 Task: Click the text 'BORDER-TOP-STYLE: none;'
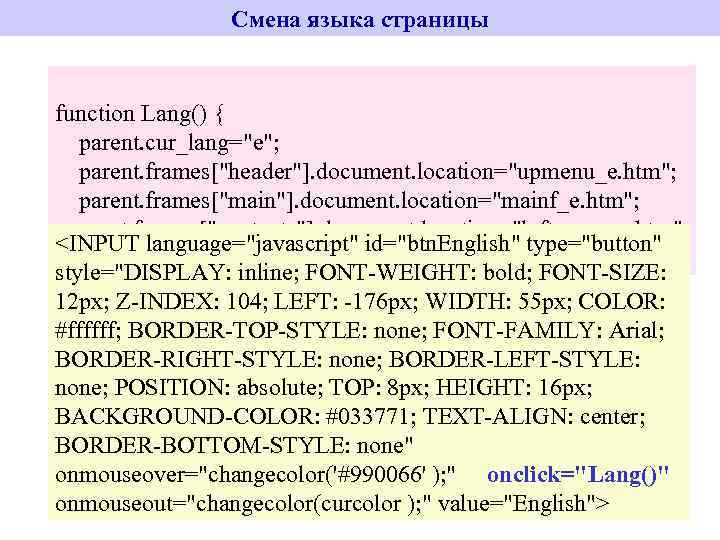[277, 331]
